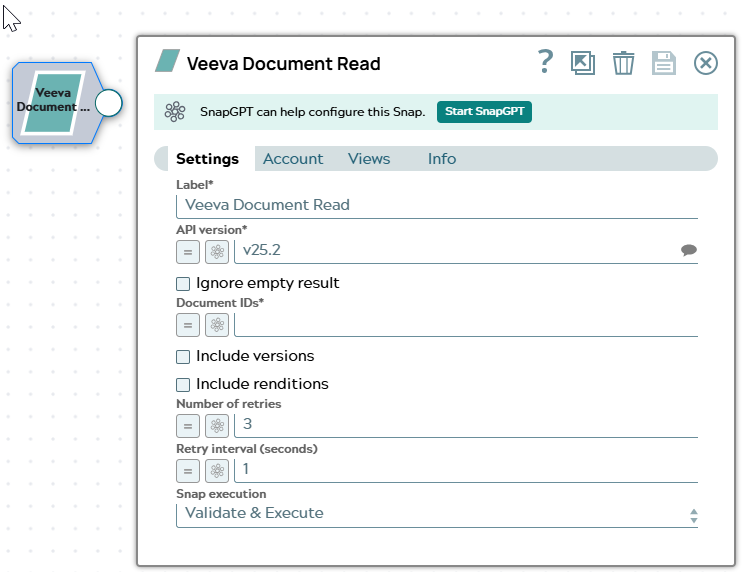This screenshot has height=572, width=743.
Task: Close the Veeva Document Read dialog
Action: click(706, 63)
